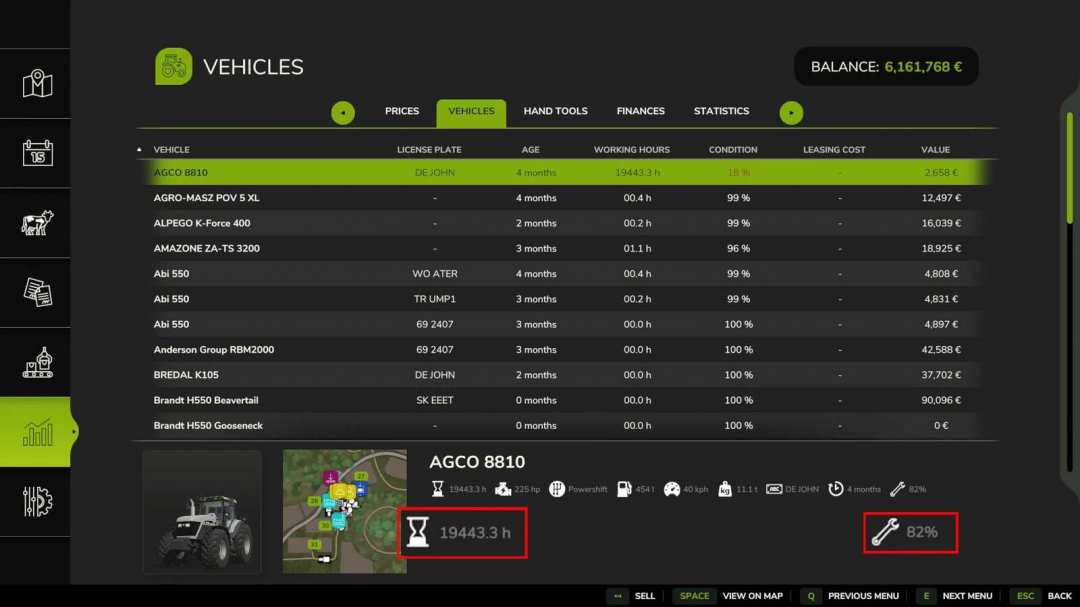Click the fuel tank icon showing 454 l
The width and height of the screenshot is (1080, 607).
tap(621, 489)
